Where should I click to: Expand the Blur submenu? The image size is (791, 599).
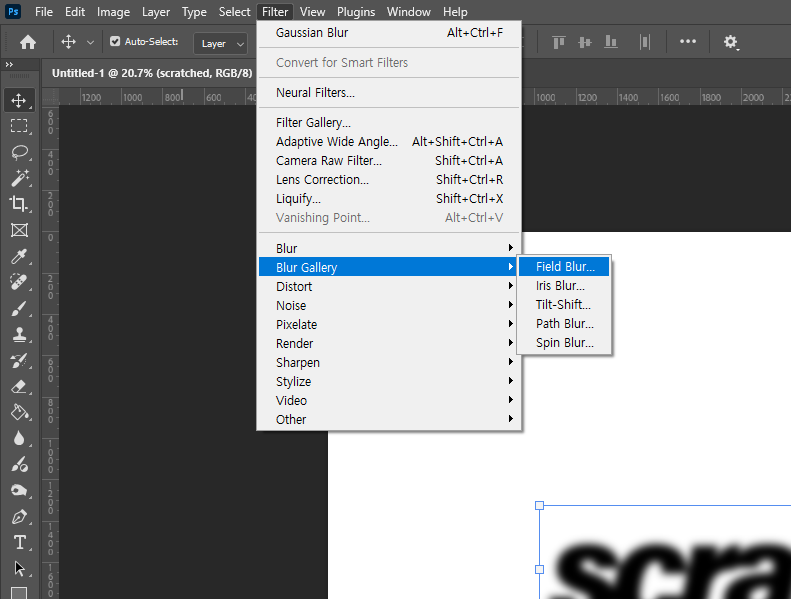point(389,248)
